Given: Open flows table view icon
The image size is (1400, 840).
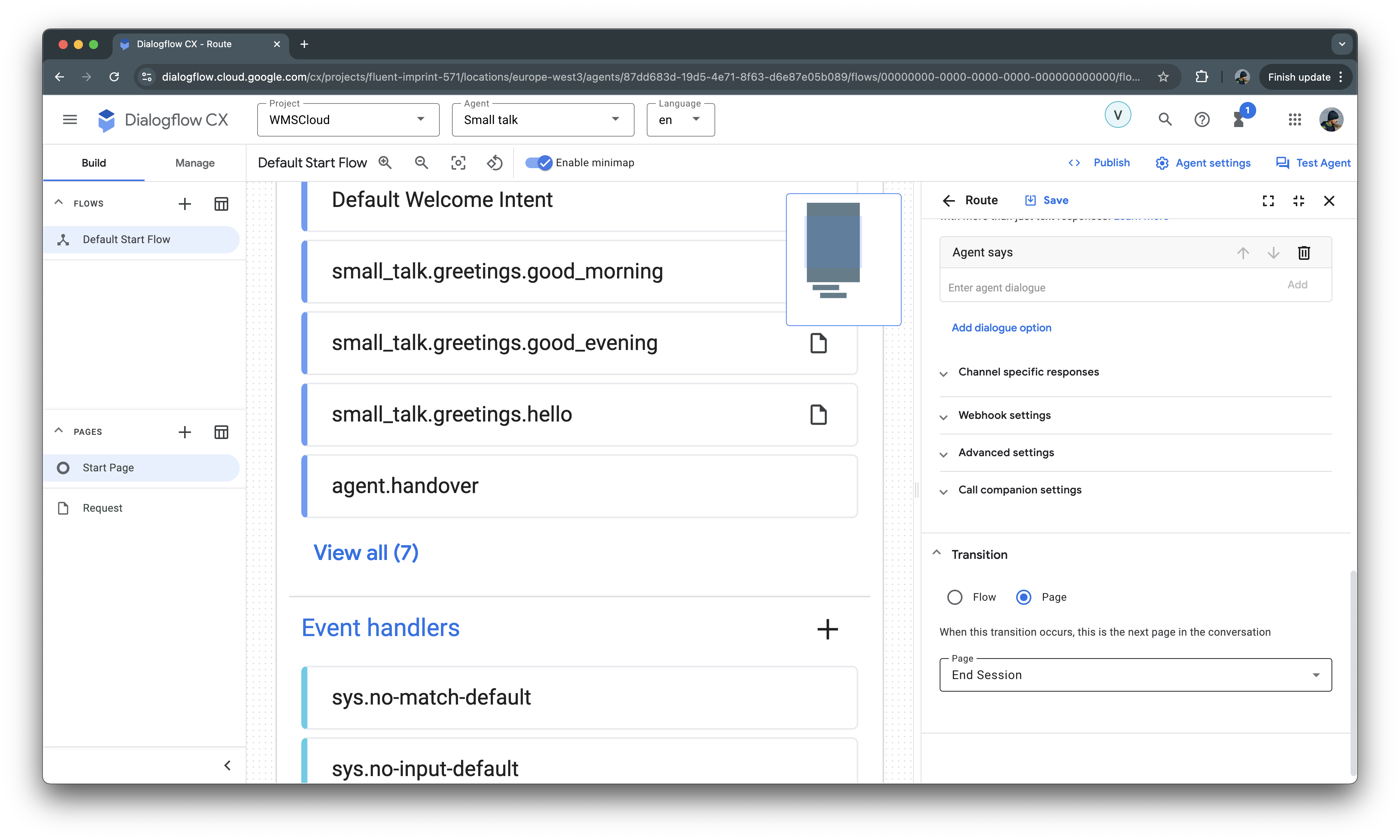Looking at the screenshot, I should click(221, 204).
